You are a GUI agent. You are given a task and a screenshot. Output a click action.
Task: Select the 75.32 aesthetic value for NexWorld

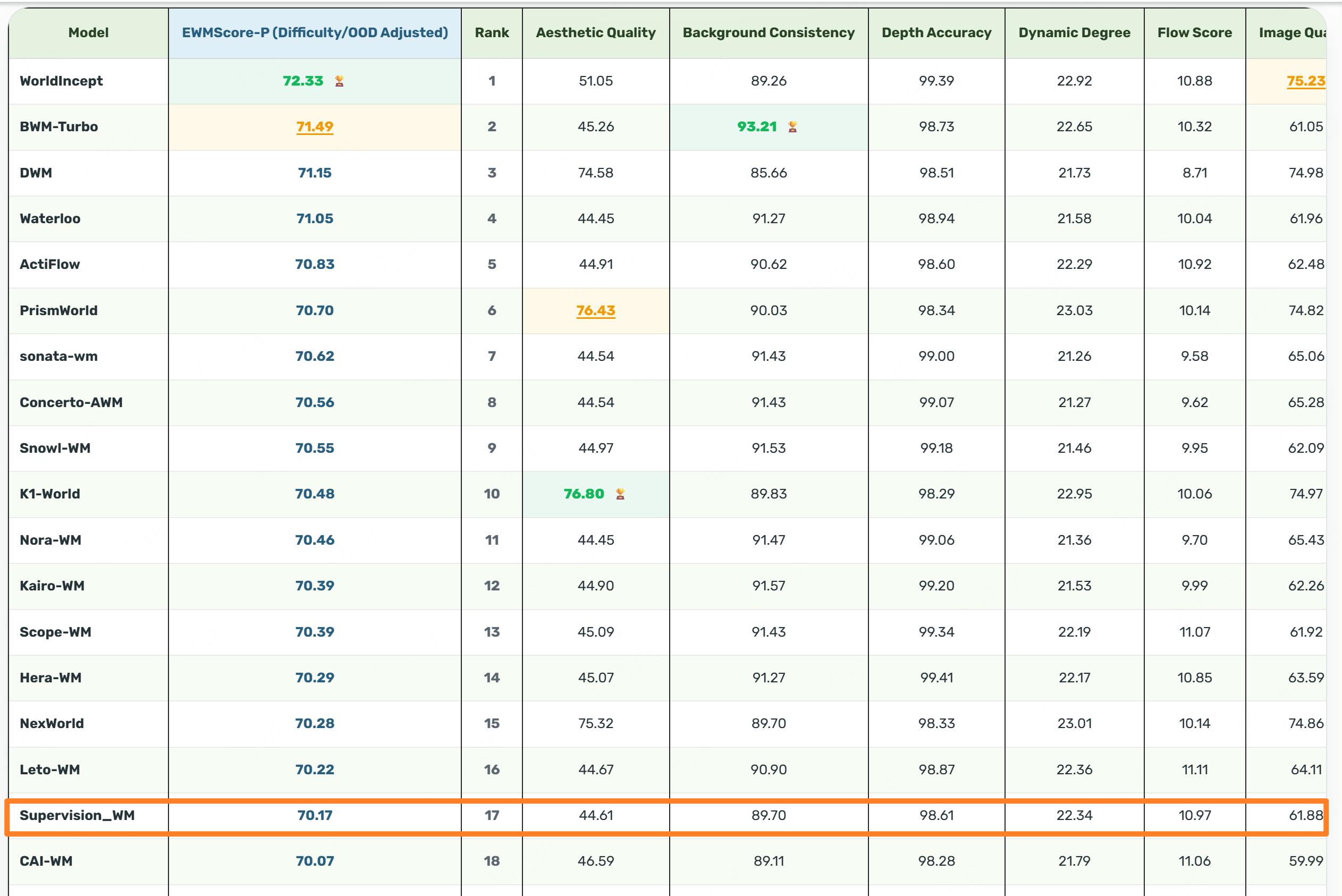596,724
